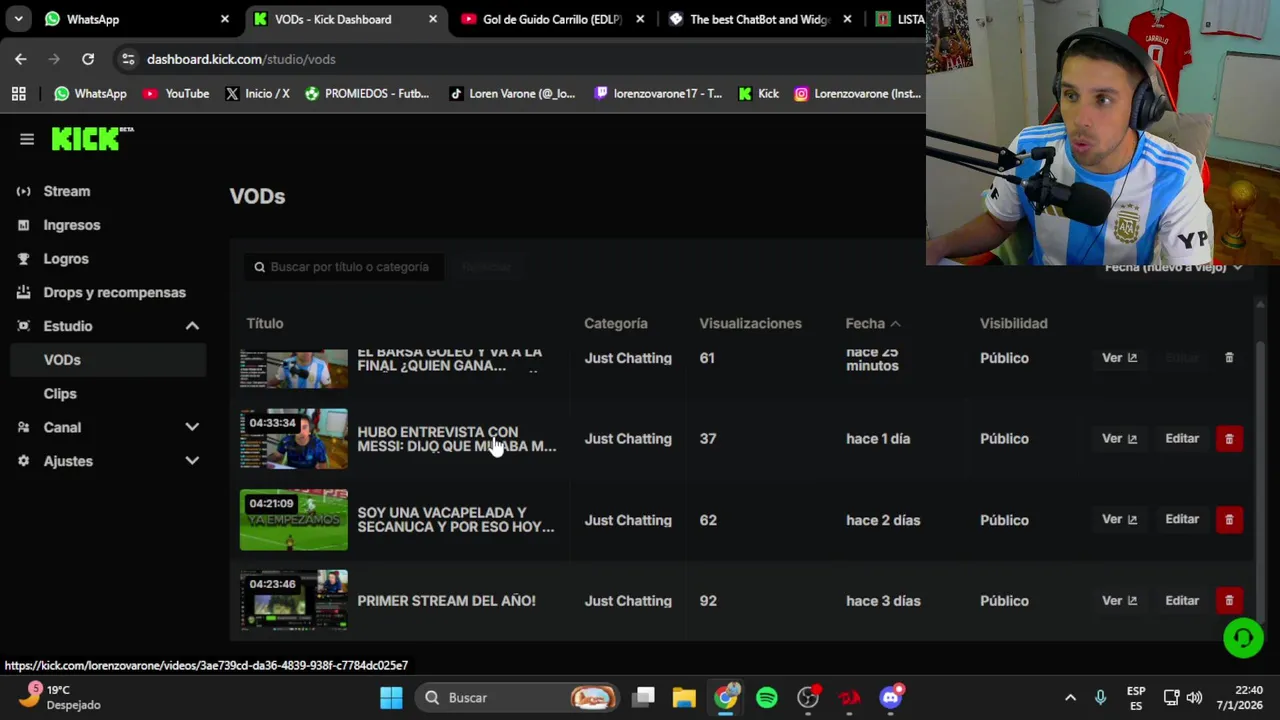
Task: Open the Kick sidebar hamburger menu
Action: [27, 139]
